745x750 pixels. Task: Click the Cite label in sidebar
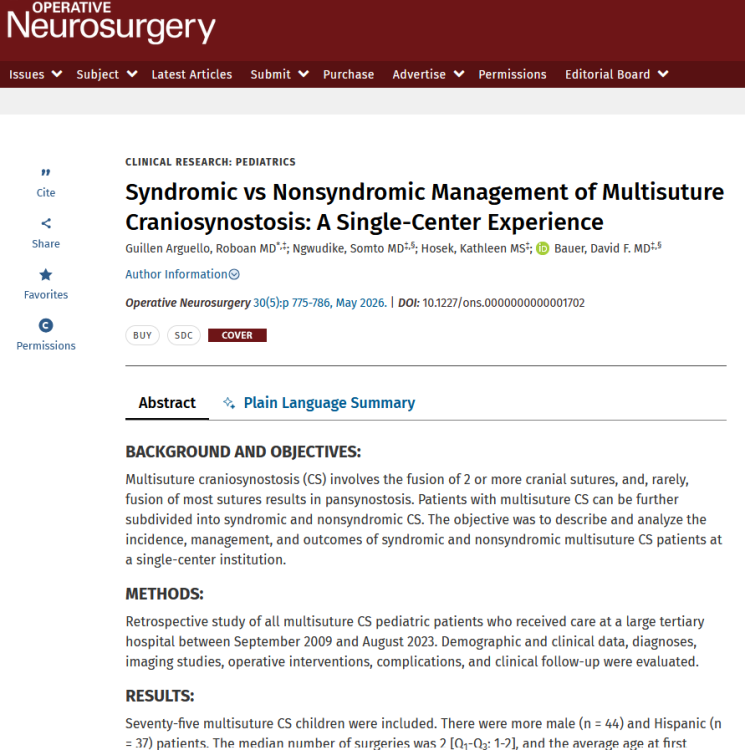46,193
